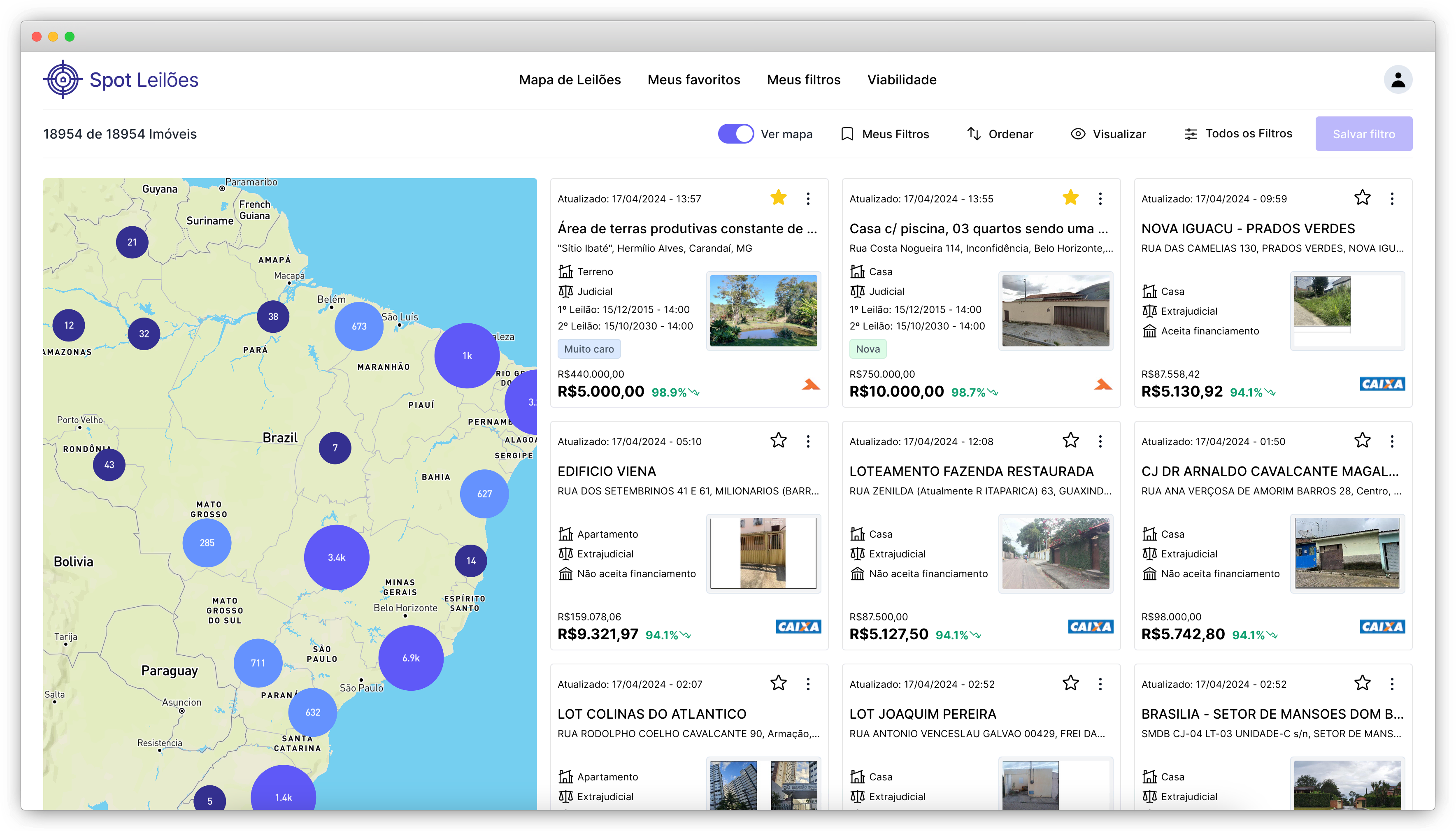
Task: Open the Ordenar sort menu
Action: click(x=1000, y=134)
